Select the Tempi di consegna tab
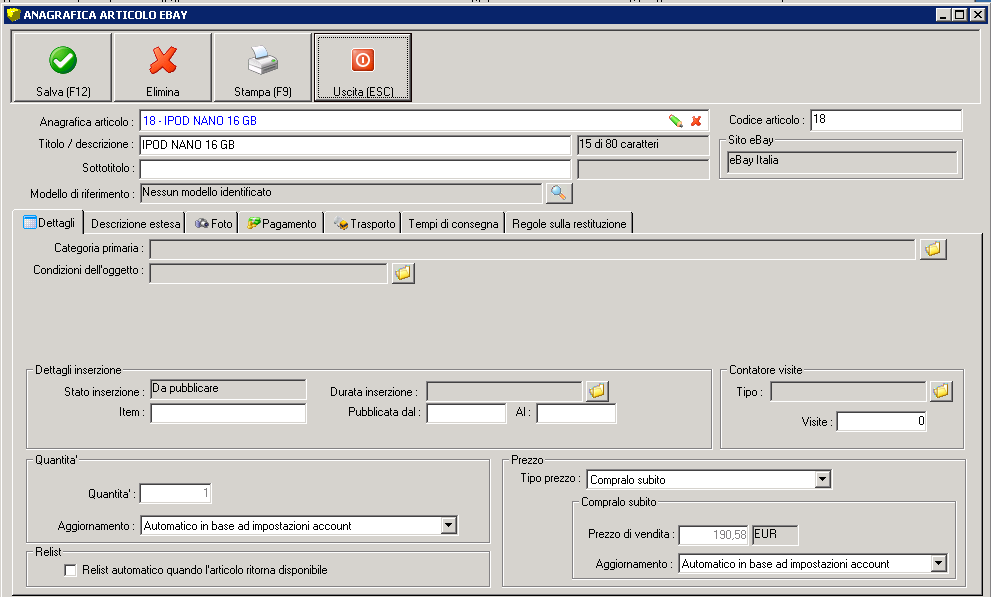The image size is (991, 597). pyautogui.click(x=453, y=224)
